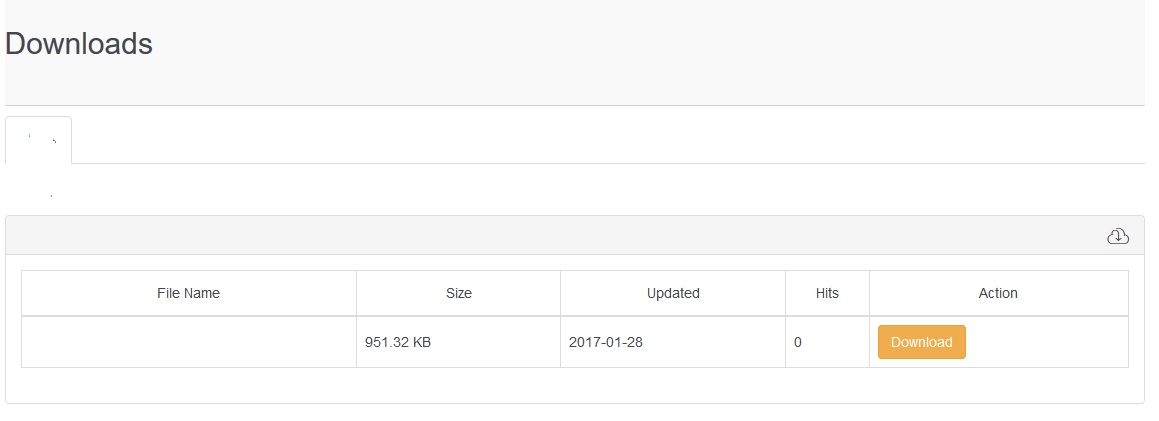The width and height of the screenshot is (1159, 421).
Task: Click the hits count value 0
Action: tap(798, 342)
